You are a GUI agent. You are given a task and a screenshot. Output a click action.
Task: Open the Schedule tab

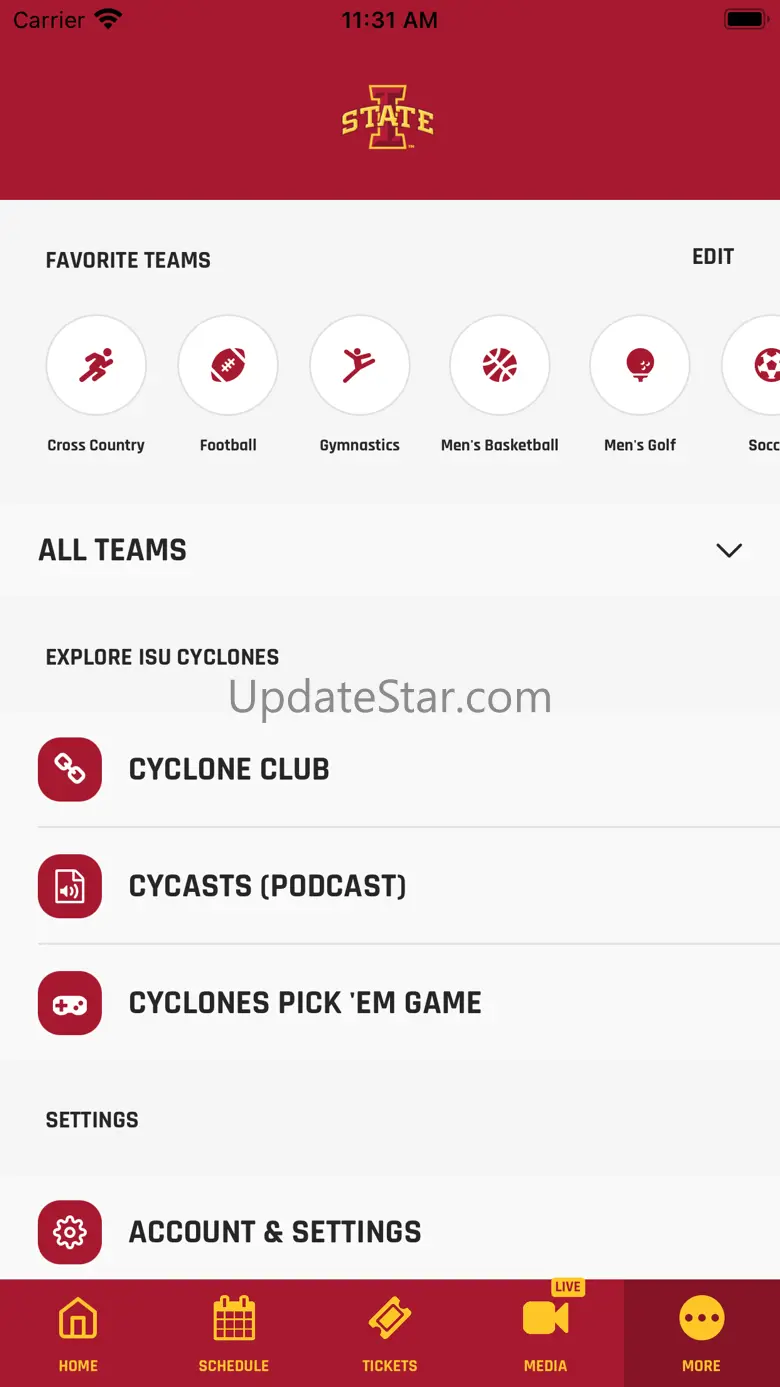[x=234, y=1334]
